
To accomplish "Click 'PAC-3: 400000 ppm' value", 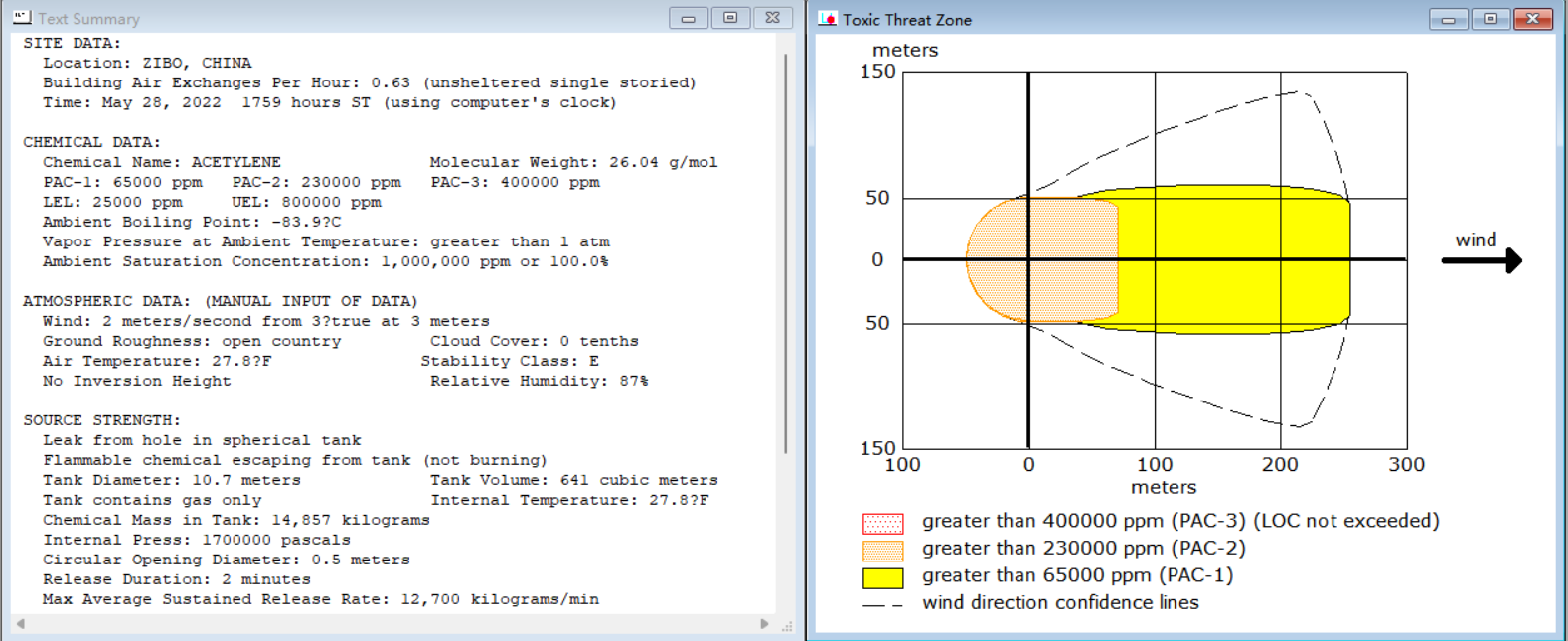I will click(516, 182).
